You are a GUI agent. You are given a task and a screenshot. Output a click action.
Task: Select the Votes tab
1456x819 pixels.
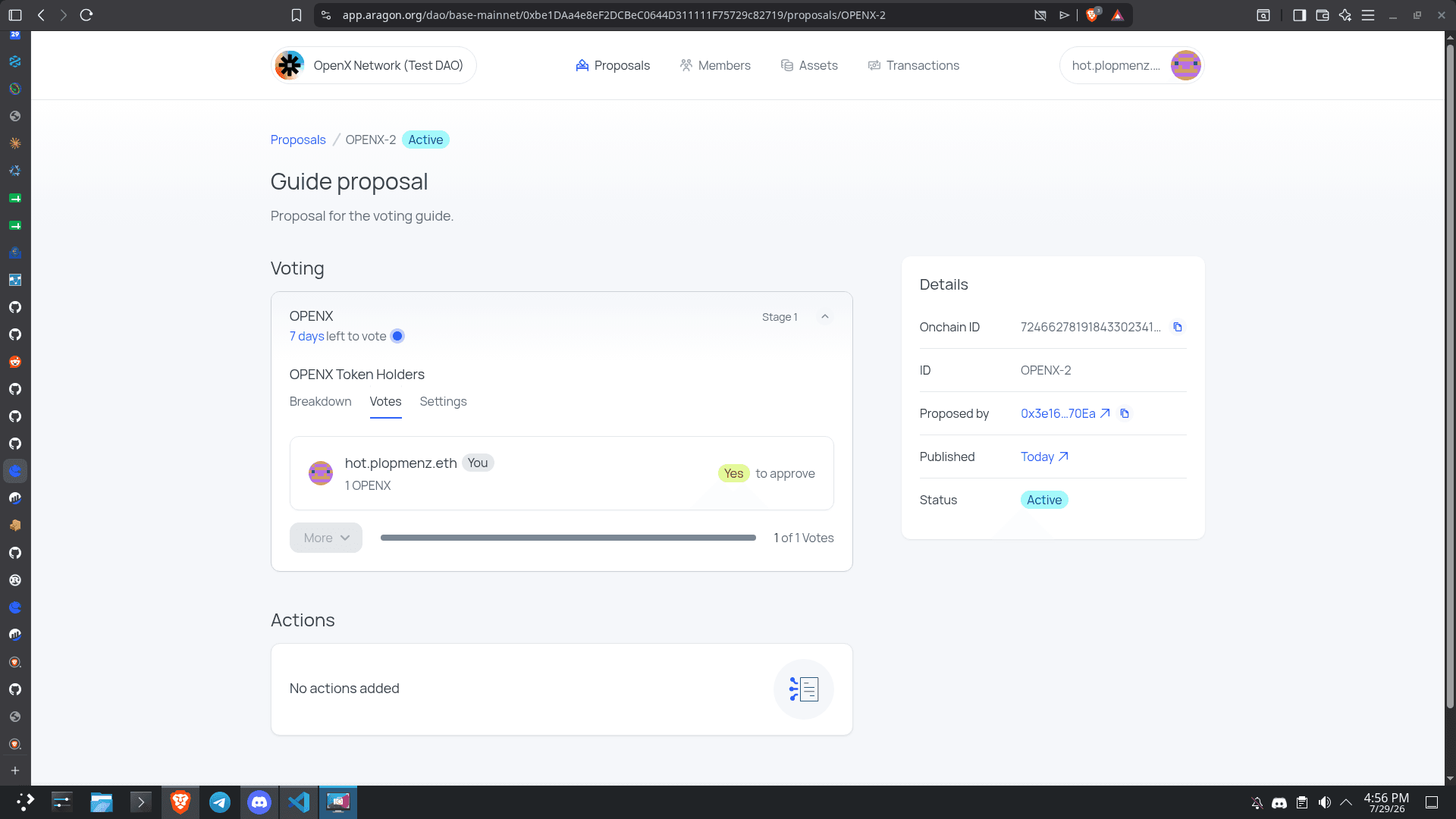pos(385,401)
